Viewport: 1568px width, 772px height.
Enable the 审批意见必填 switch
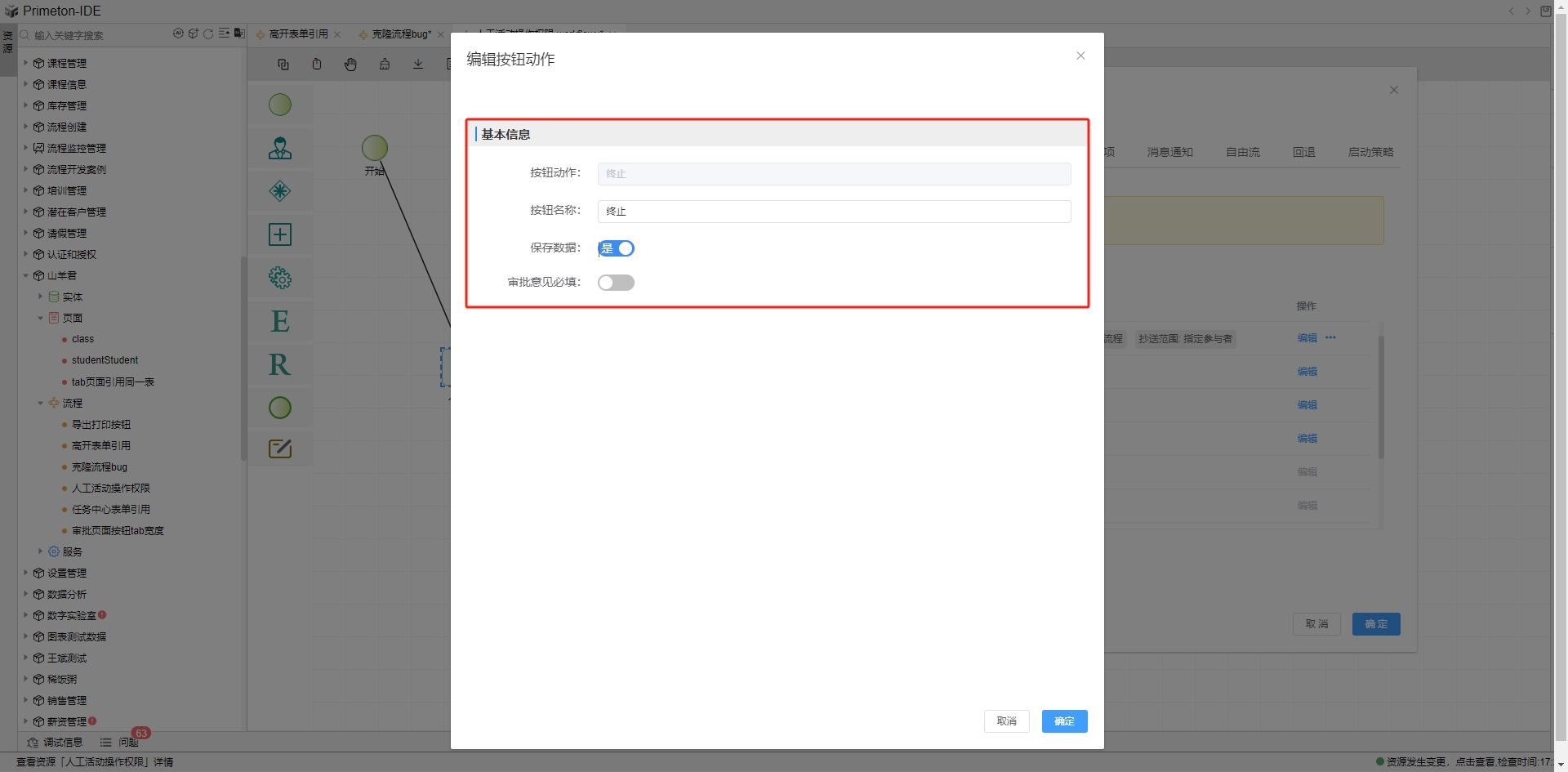click(x=616, y=283)
